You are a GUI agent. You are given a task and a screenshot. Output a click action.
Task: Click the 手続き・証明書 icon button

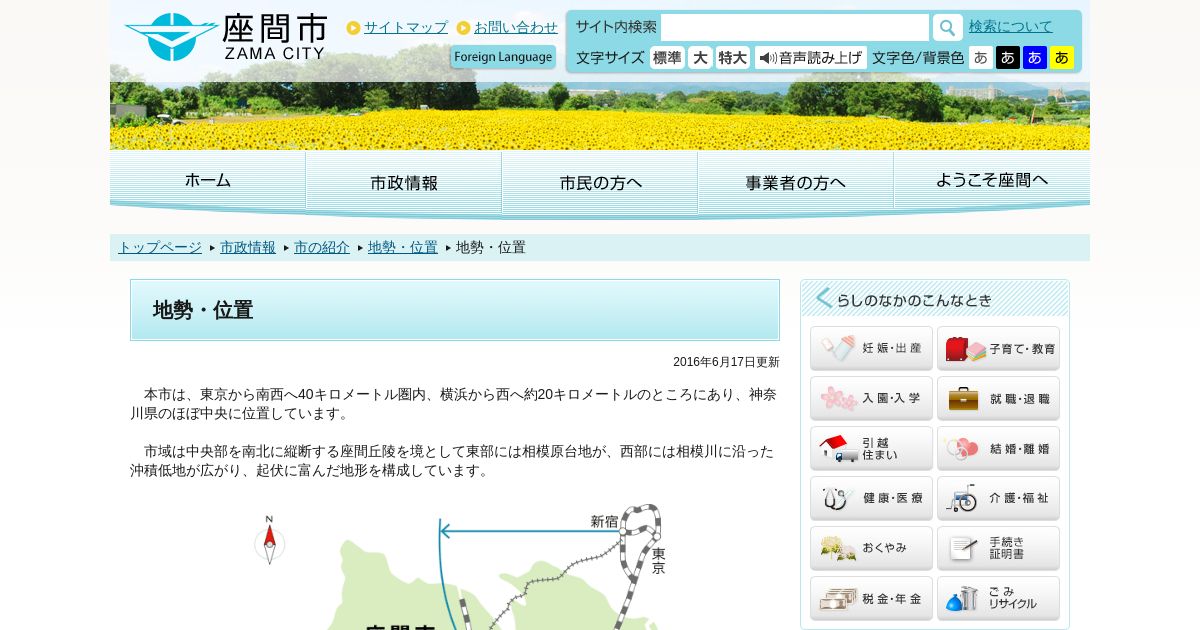998,548
